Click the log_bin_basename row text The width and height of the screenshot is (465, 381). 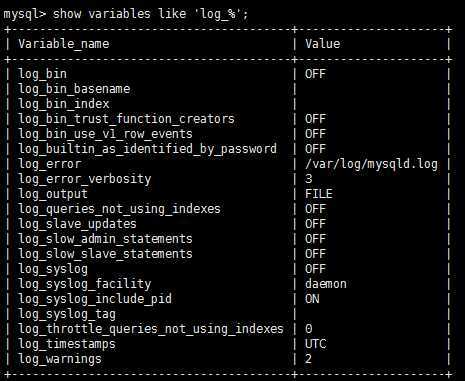(x=74, y=89)
